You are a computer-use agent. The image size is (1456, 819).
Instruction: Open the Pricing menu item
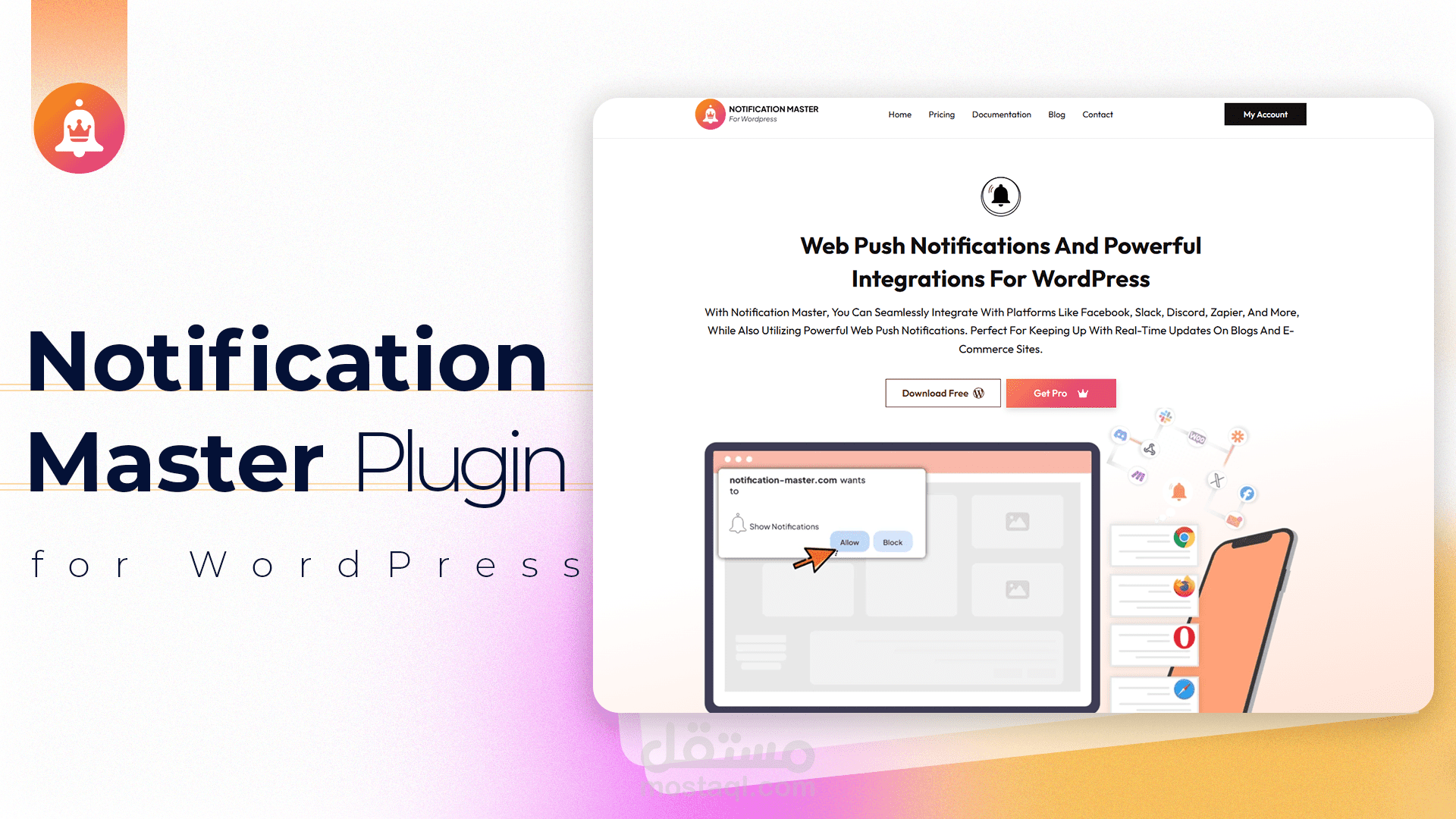940,114
